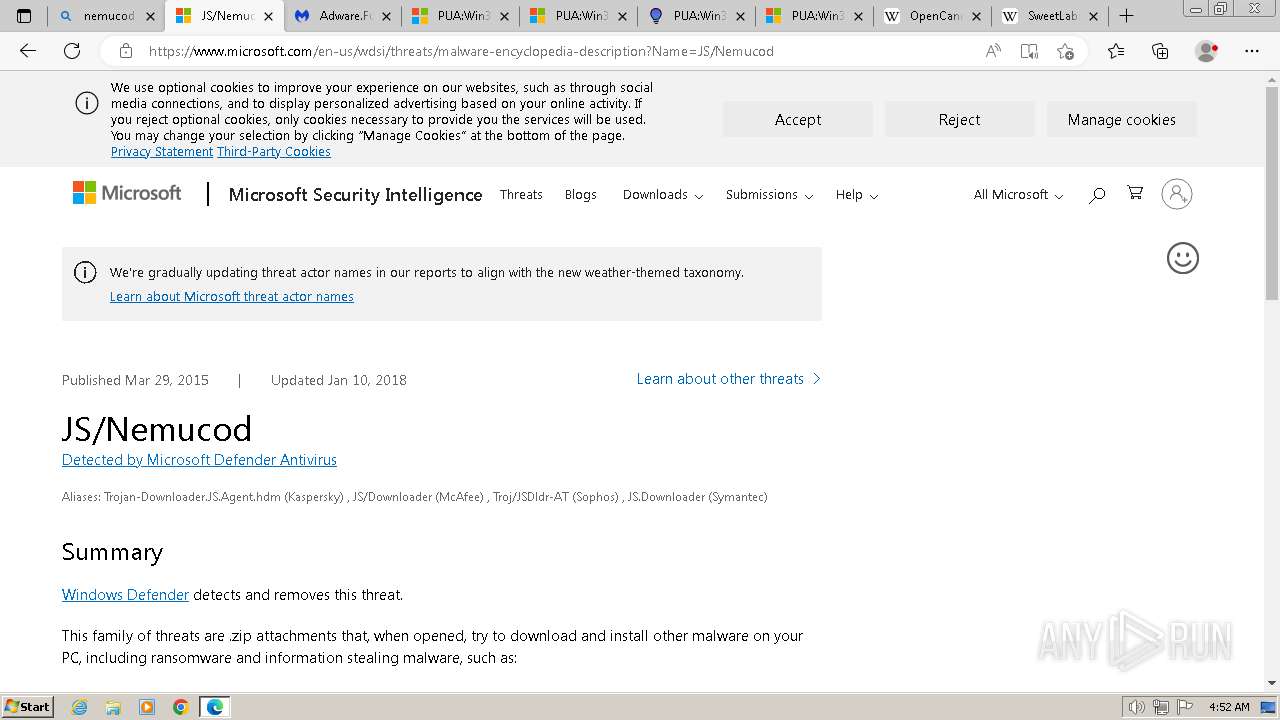The image size is (1280, 720).
Task: Open the Windows Start button
Action: pyautogui.click(x=27, y=707)
